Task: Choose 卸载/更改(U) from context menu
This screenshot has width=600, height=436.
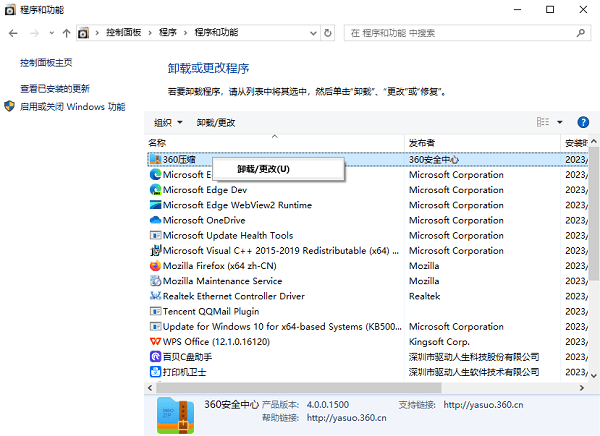Action: tap(263, 169)
